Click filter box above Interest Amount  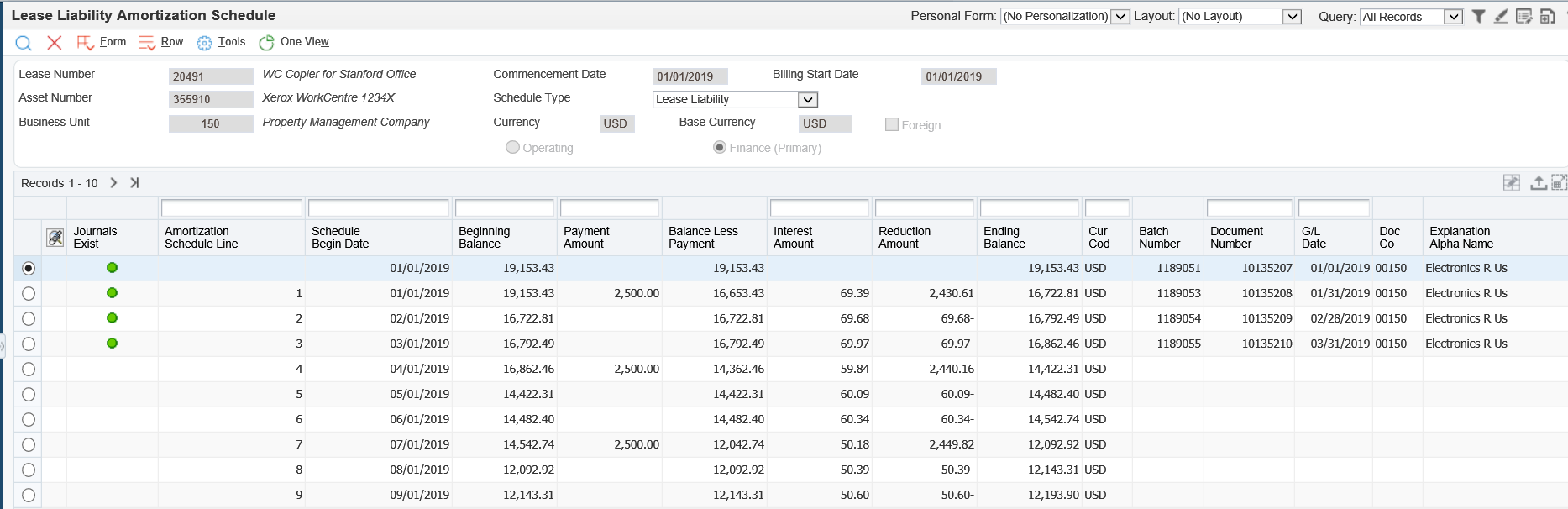click(x=820, y=207)
